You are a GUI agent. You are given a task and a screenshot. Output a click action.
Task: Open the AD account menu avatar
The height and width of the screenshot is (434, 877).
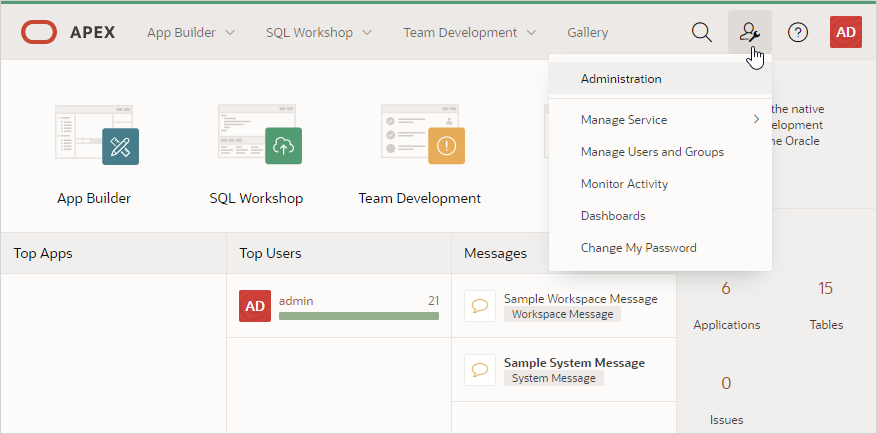point(846,32)
